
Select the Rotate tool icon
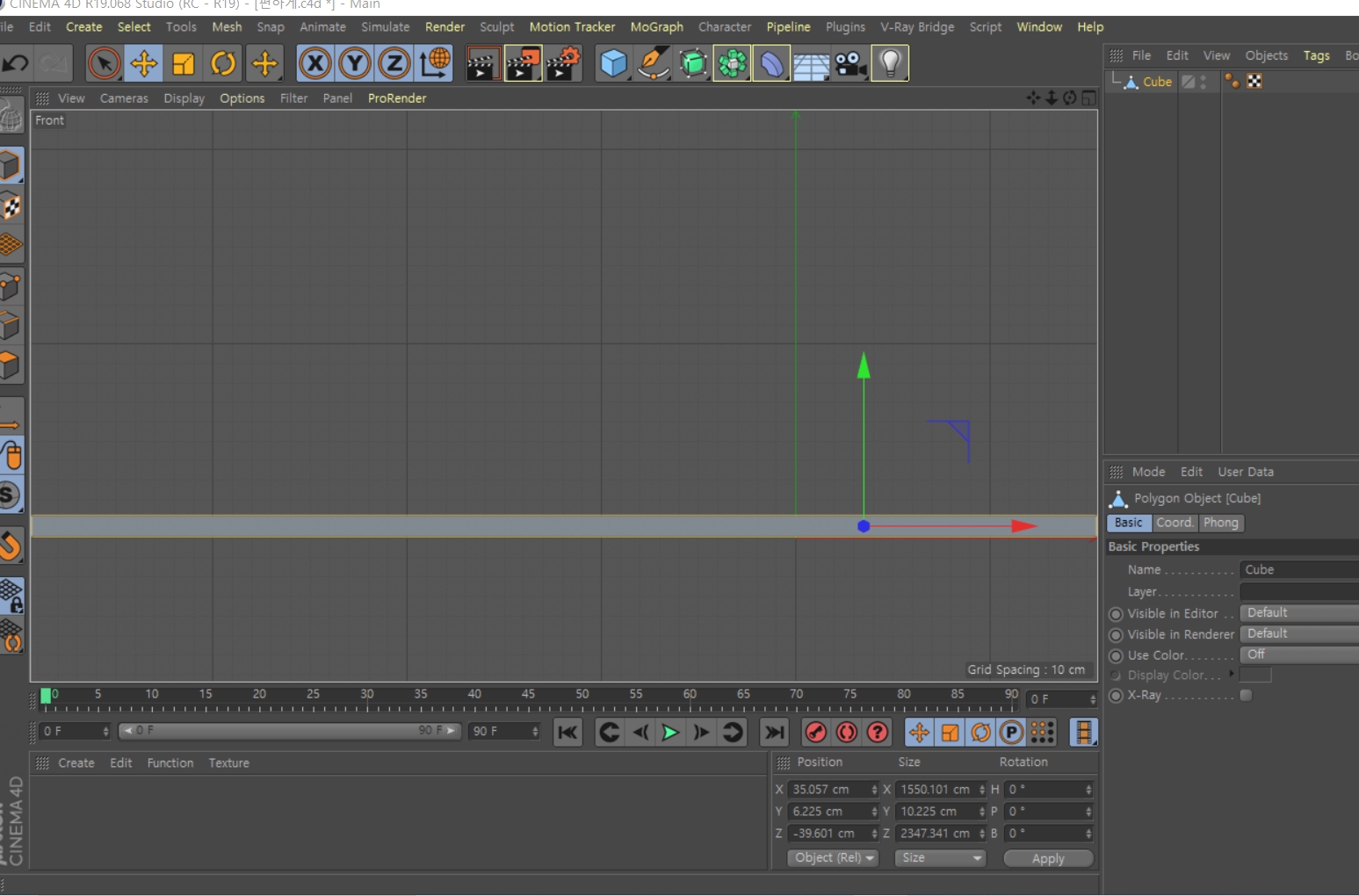click(x=223, y=63)
